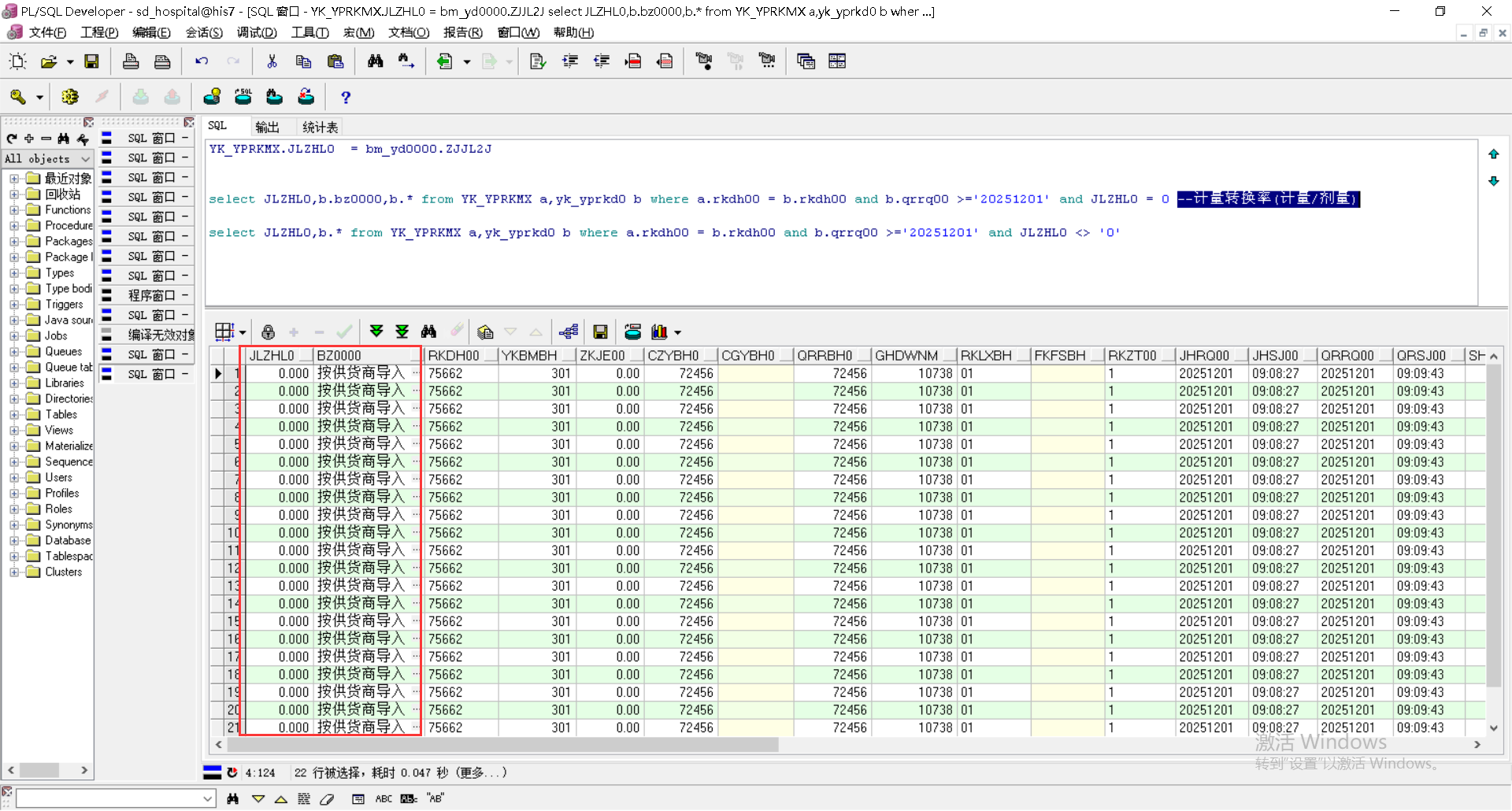Refresh the object browser tree
The image size is (1512, 811).
click(12, 139)
